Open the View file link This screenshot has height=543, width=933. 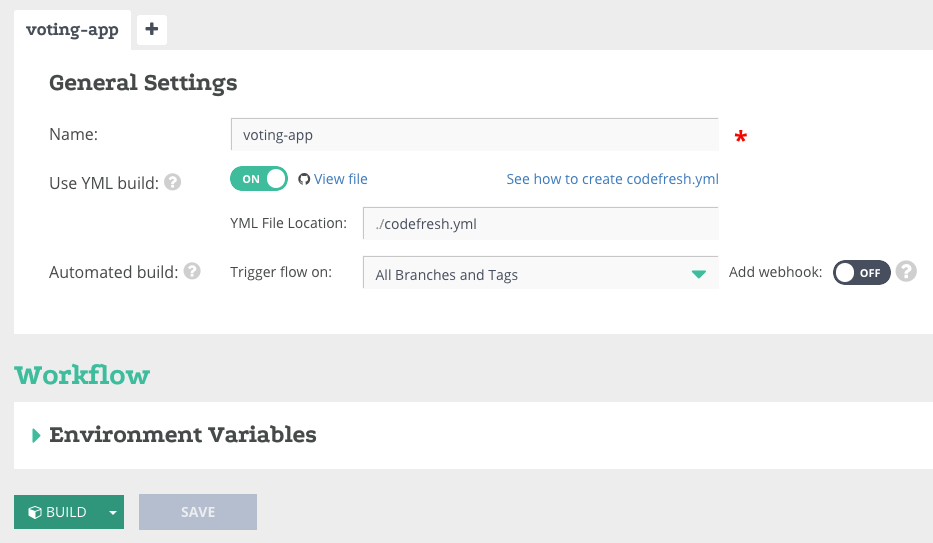341,179
